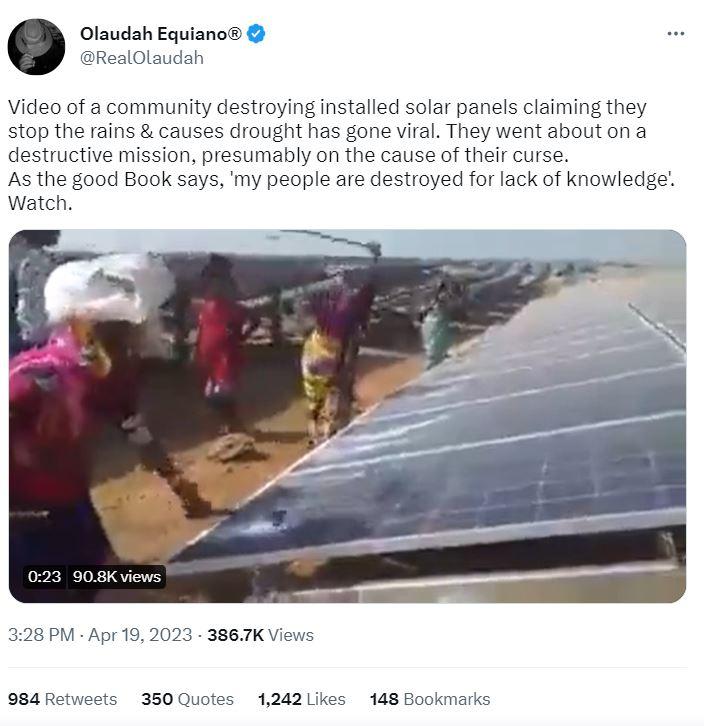Screen dimensions: 704x726
Task: Open the Olaudah Equiano display name
Action: coord(161,34)
